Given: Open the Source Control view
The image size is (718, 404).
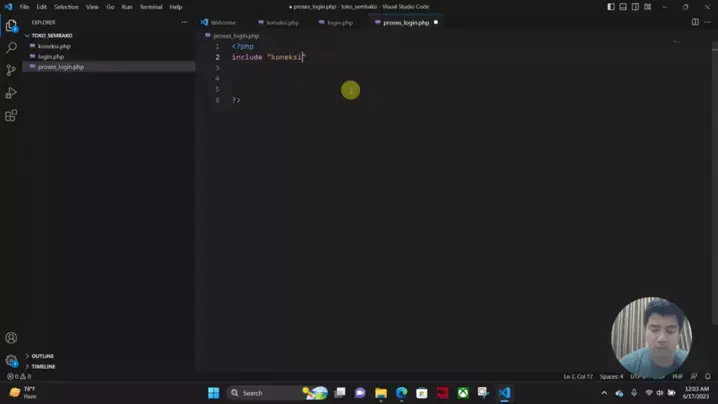Looking at the screenshot, I should [x=11, y=70].
